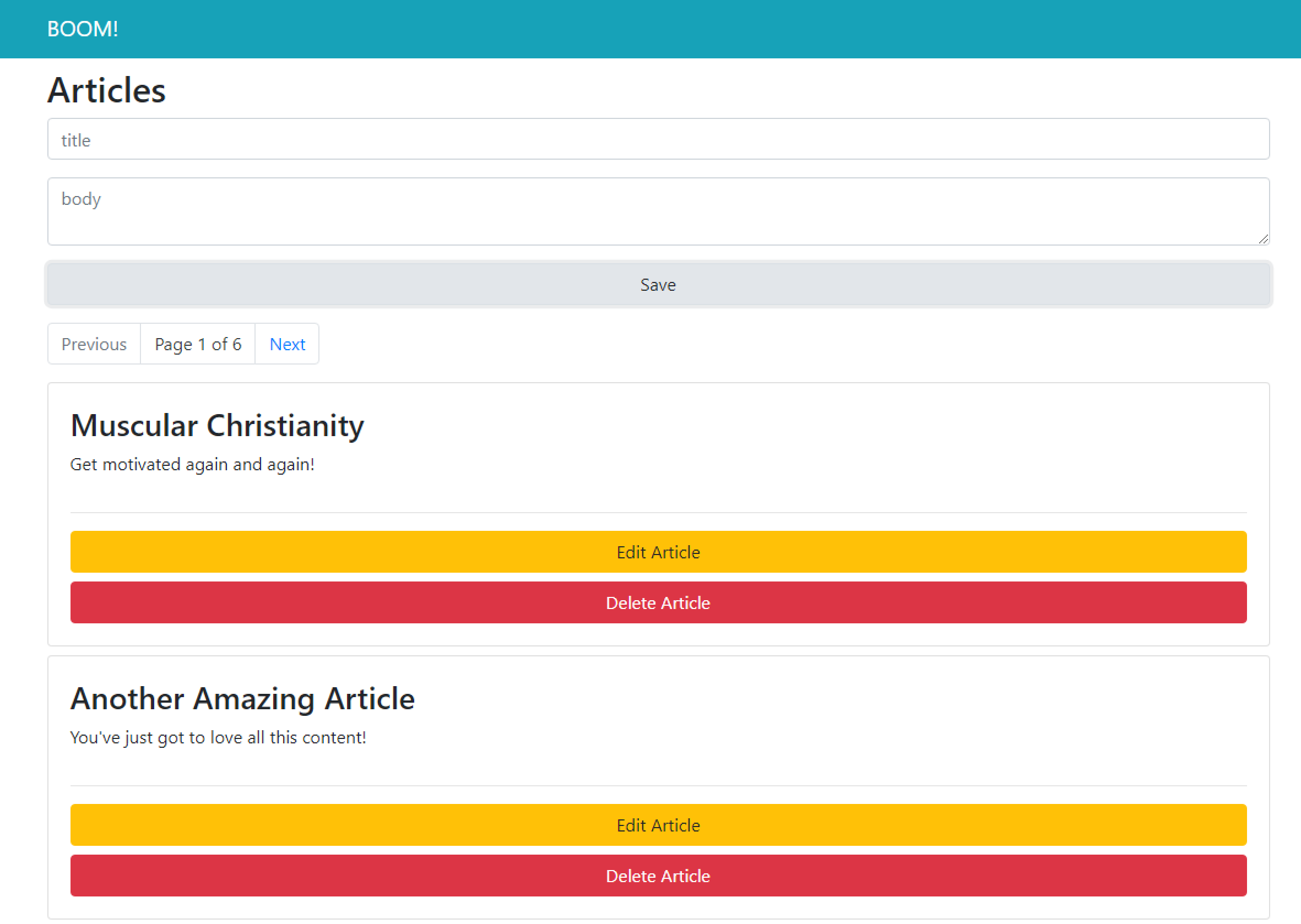Click the BOOM! brand link in the navbar
This screenshot has height=924, width=1301.
pos(83,29)
